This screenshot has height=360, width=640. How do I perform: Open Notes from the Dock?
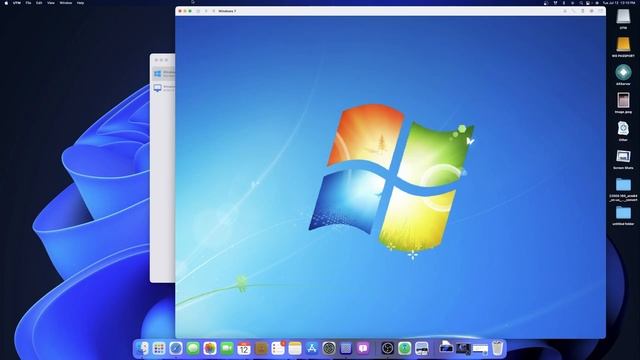click(295, 348)
